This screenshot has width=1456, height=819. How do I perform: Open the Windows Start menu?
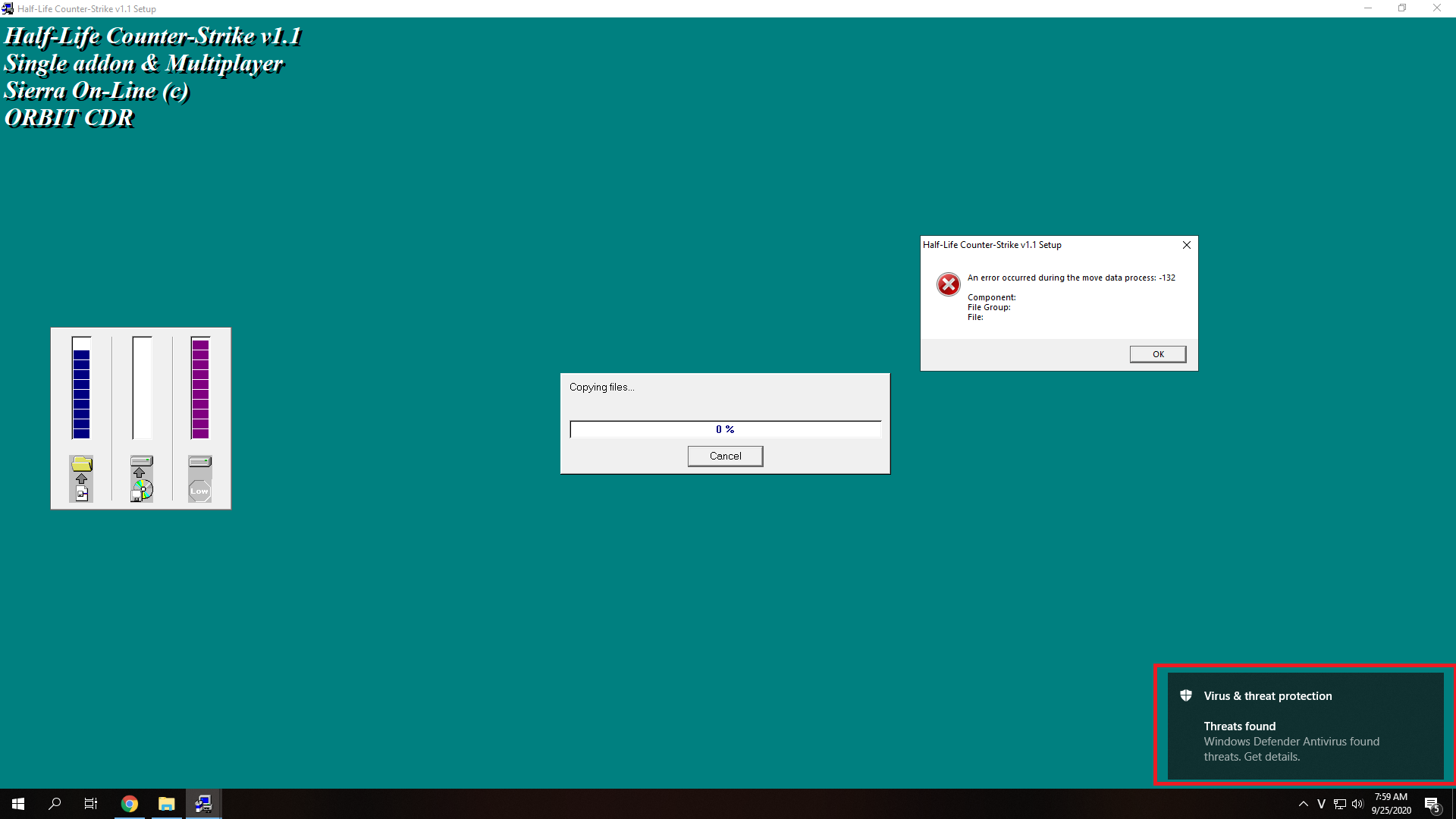(18, 804)
